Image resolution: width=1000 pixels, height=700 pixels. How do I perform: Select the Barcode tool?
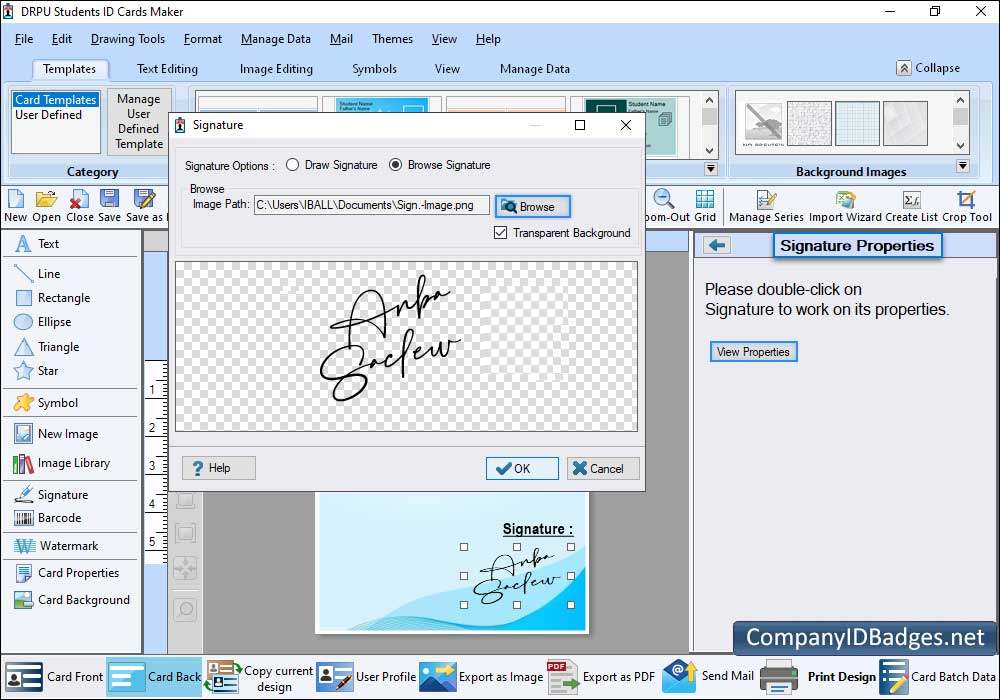click(x=48, y=518)
